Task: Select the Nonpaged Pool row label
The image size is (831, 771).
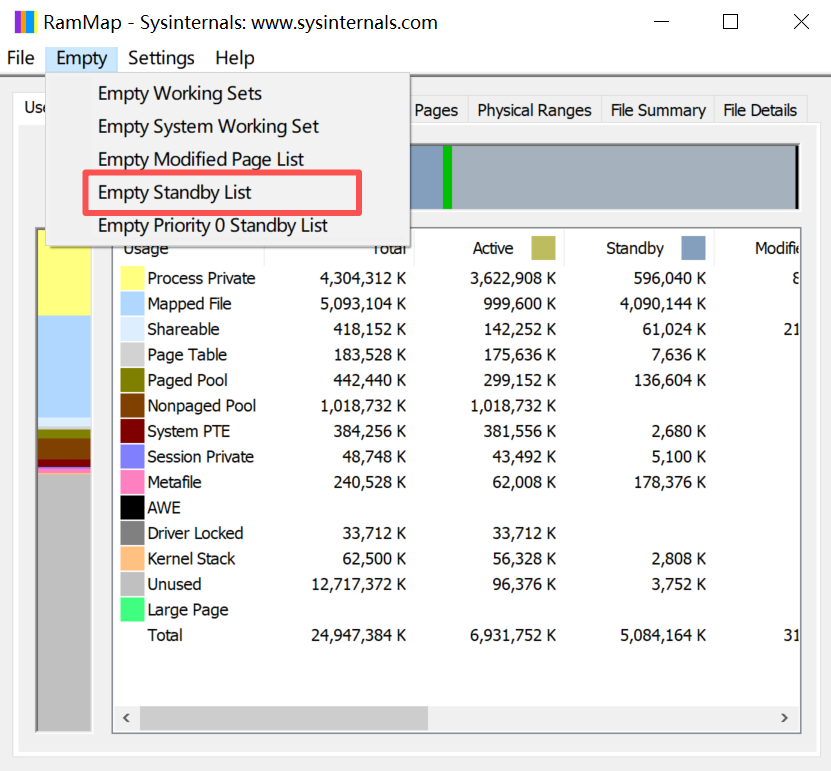Action: (202, 405)
